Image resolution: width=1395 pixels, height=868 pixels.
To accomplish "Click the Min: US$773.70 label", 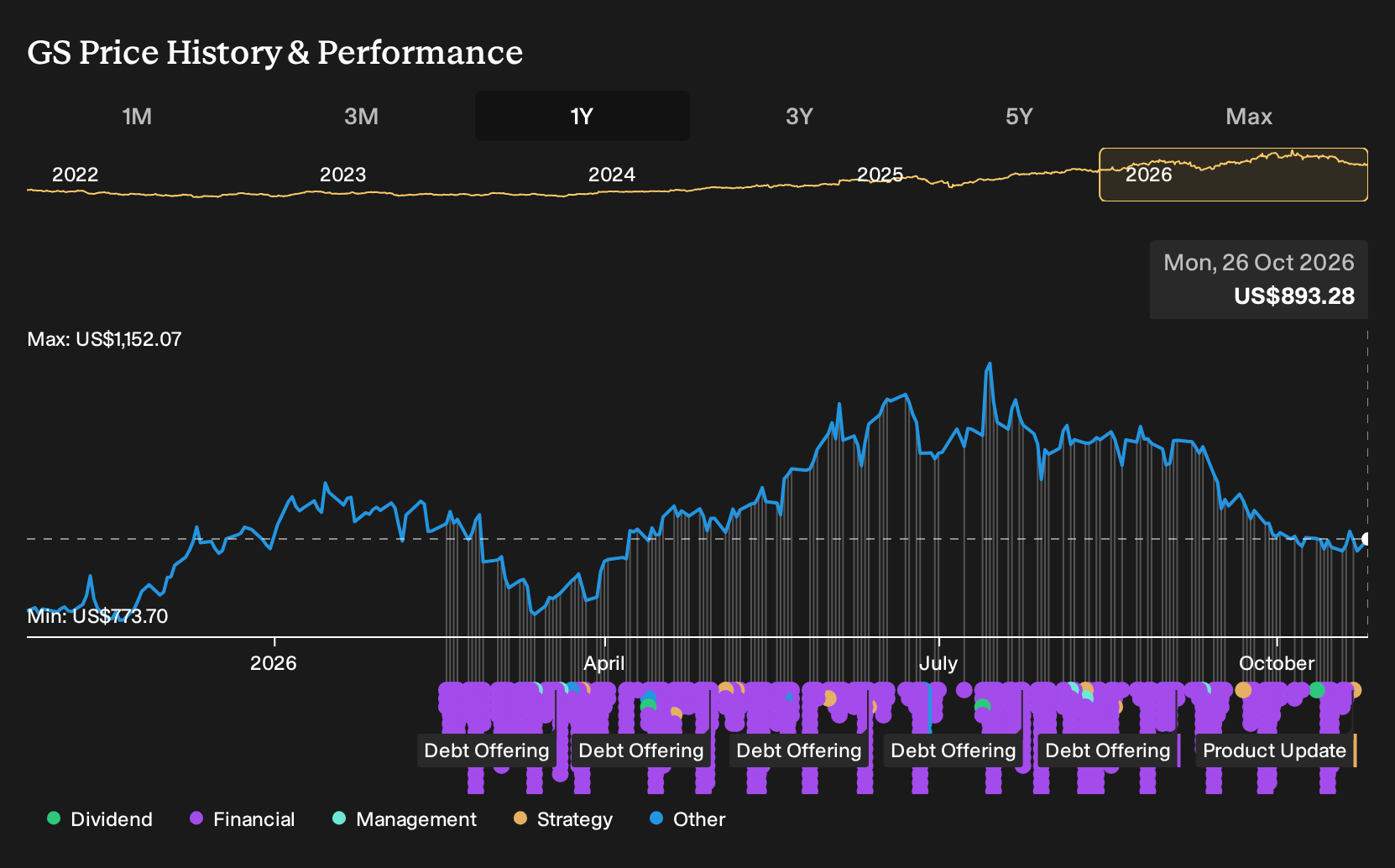I will click(x=97, y=616).
